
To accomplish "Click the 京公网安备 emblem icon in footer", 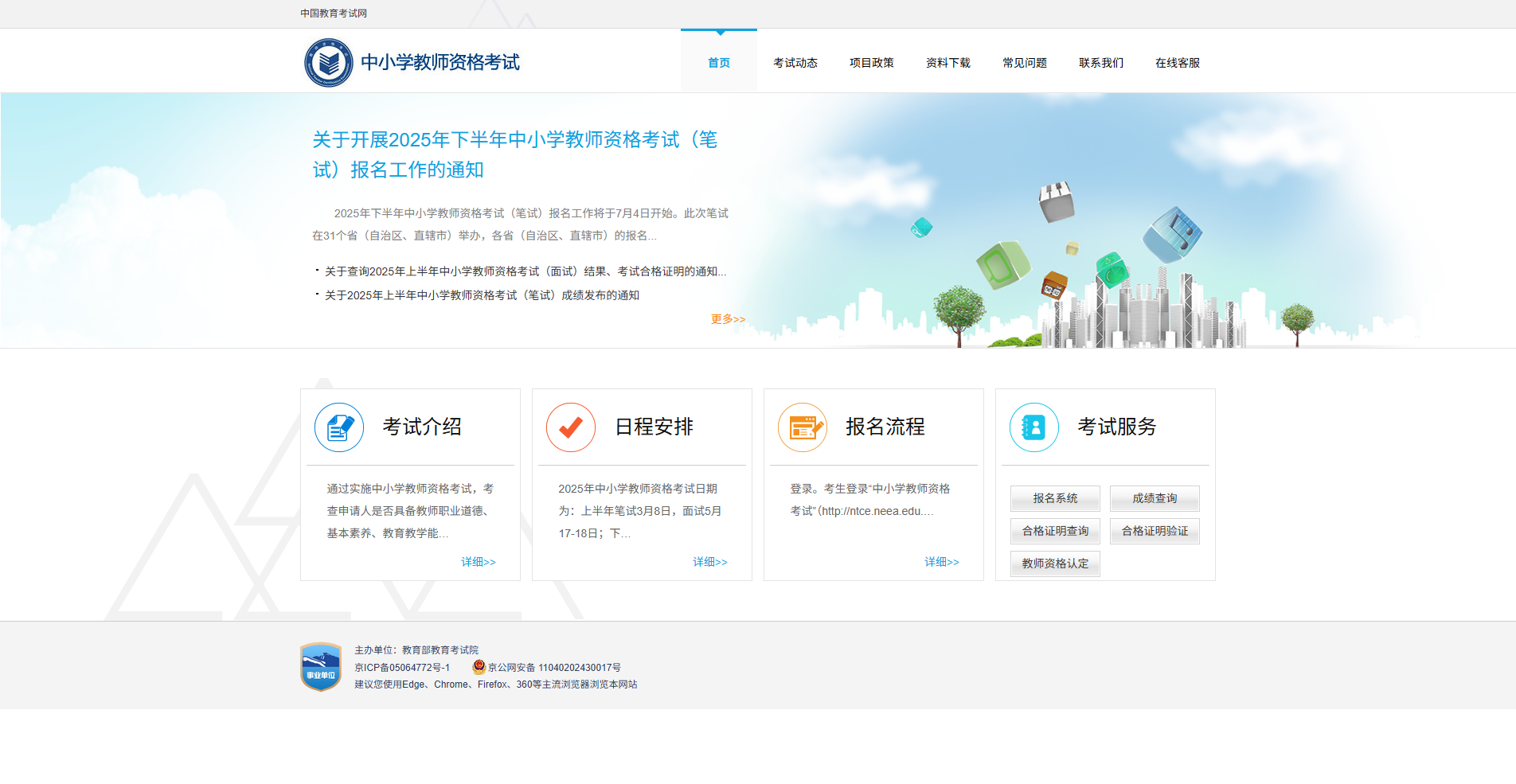I will (x=479, y=667).
